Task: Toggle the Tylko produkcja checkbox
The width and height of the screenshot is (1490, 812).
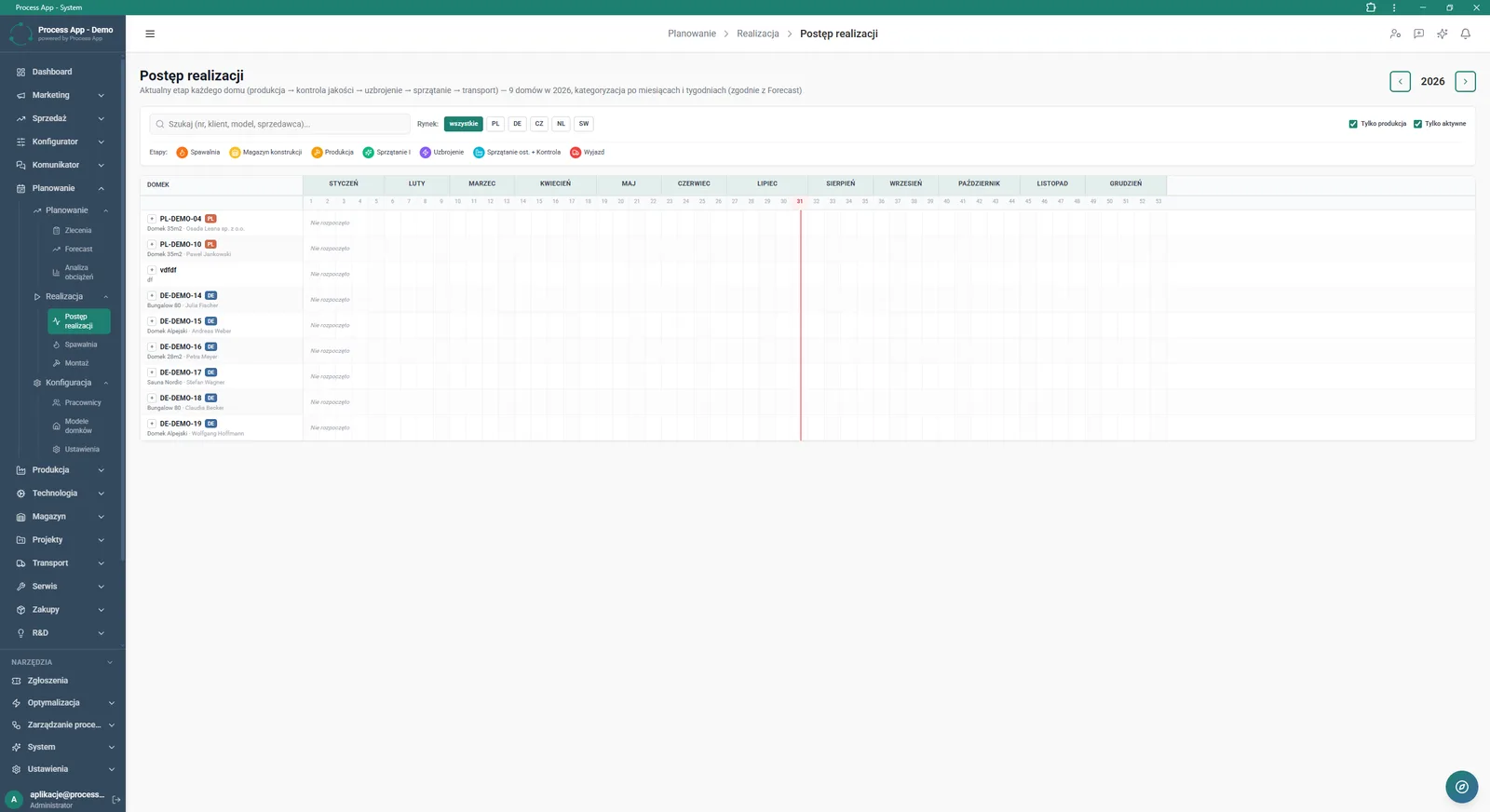Action: point(1353,124)
